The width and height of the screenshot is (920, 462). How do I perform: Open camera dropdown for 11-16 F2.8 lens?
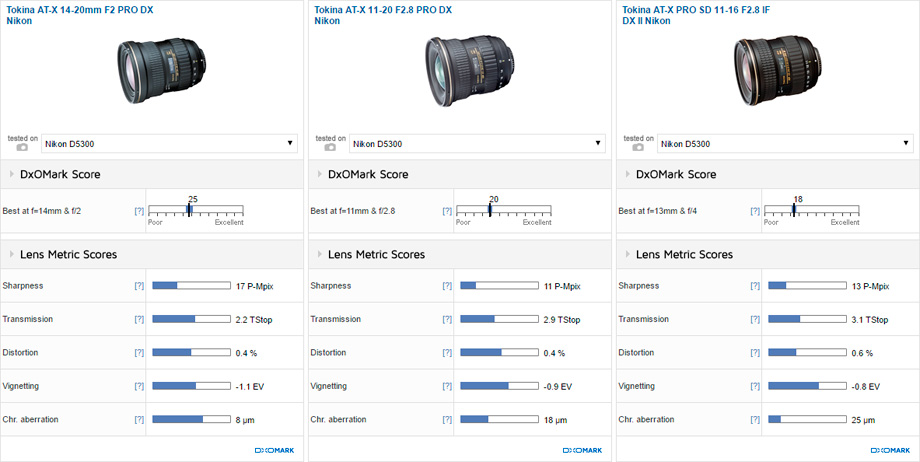[x=785, y=143]
